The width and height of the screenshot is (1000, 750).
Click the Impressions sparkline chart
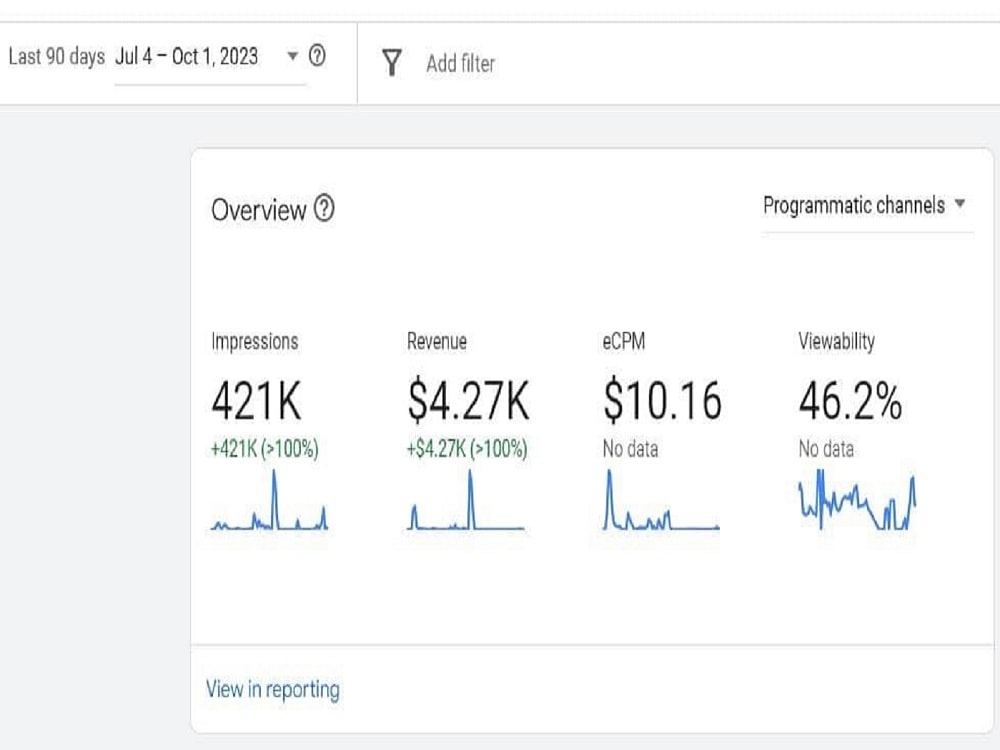click(269, 500)
